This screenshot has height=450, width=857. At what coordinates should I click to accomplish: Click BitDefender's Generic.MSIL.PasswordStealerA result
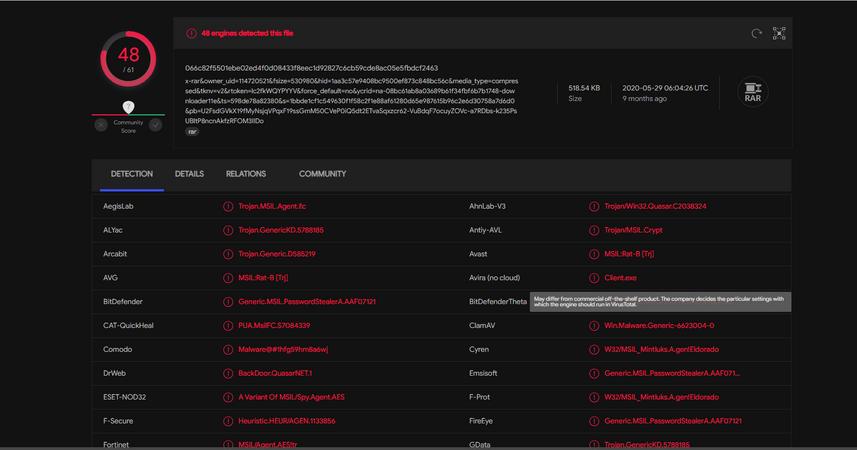coord(307,302)
